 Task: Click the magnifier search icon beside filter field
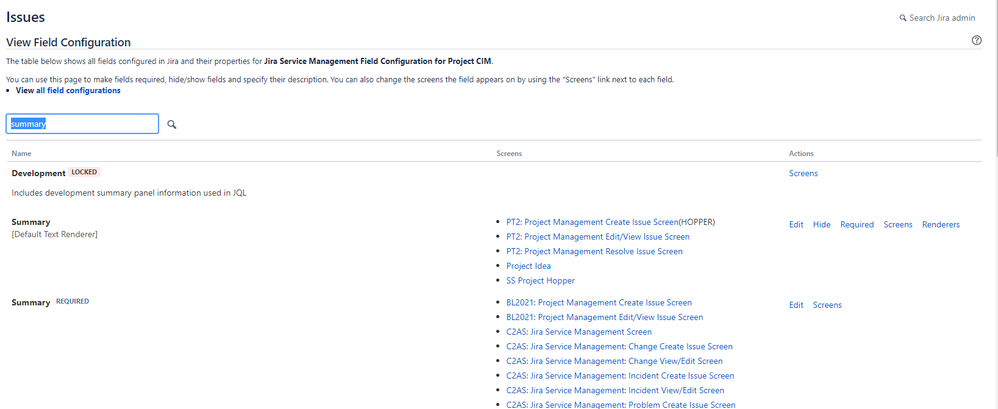pos(171,124)
